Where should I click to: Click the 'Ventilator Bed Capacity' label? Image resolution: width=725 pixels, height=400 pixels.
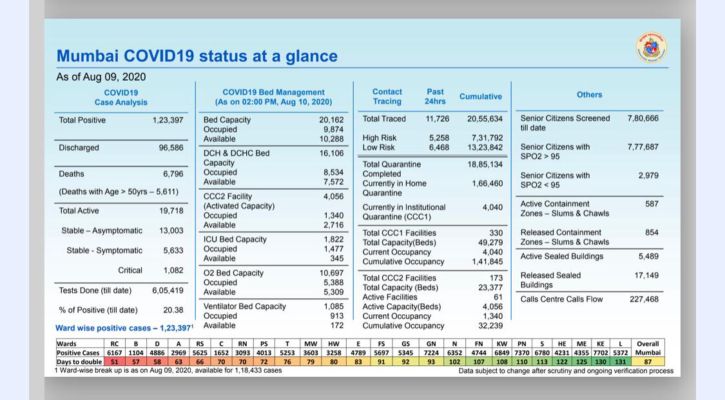(x=245, y=305)
